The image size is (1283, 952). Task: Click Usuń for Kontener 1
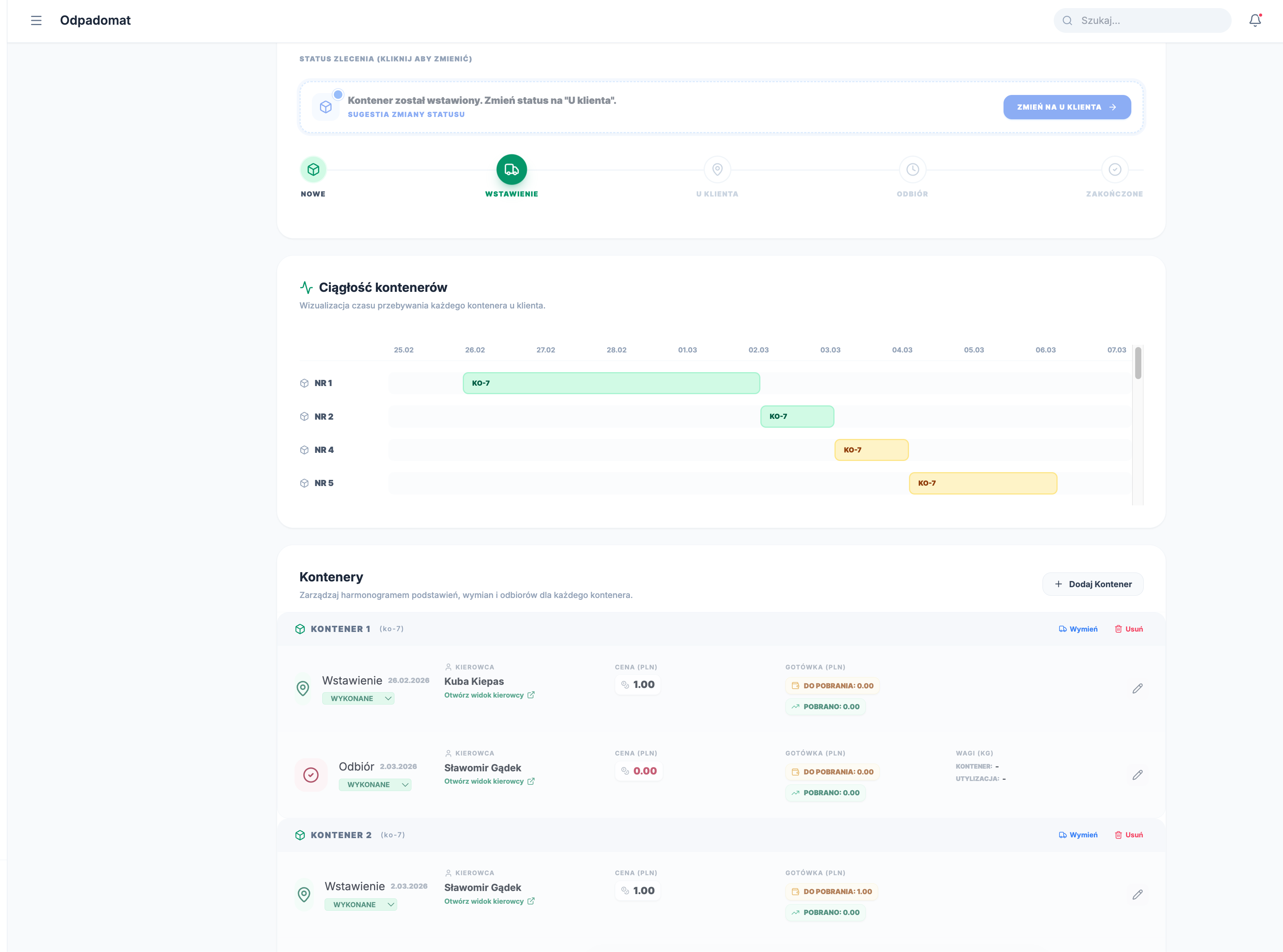1129,629
